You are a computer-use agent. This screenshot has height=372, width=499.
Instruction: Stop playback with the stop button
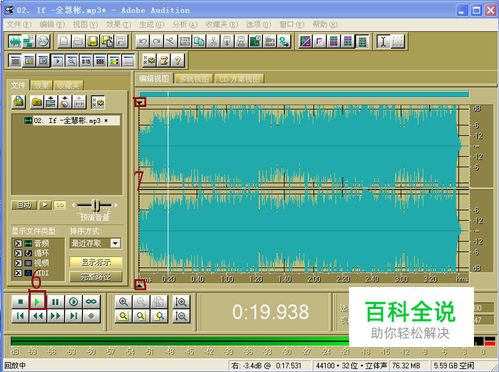pos(20,302)
